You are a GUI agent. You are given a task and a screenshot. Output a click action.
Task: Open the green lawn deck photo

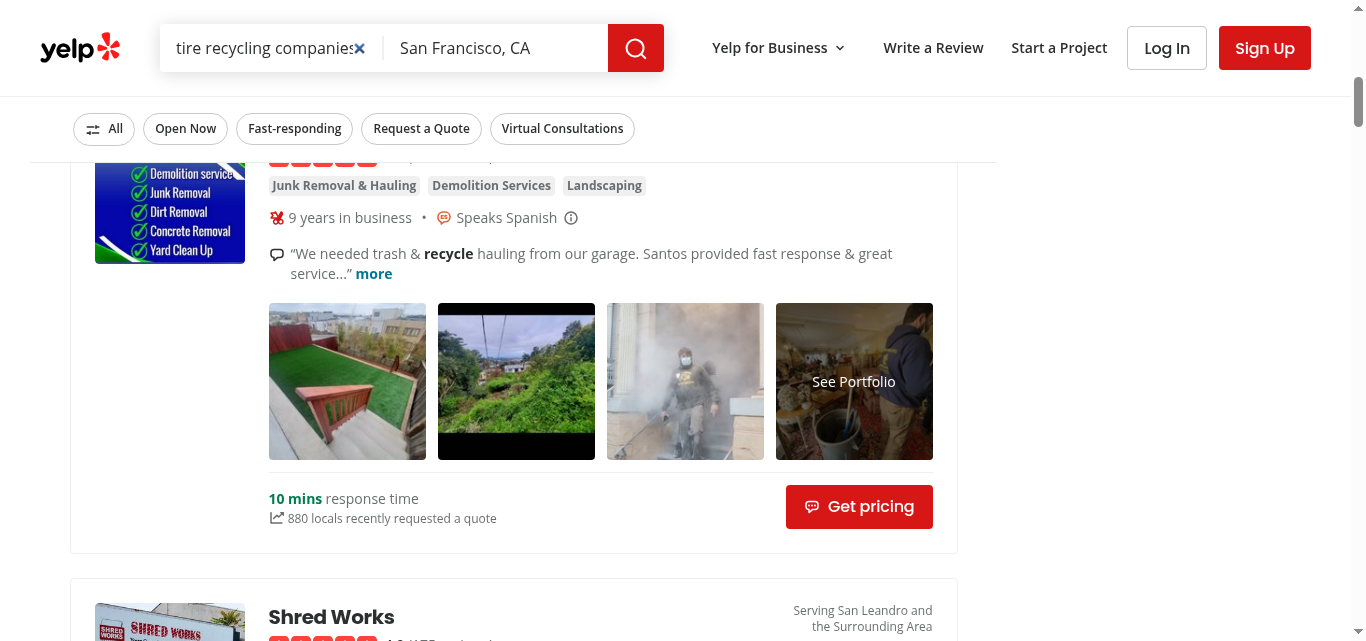point(347,381)
